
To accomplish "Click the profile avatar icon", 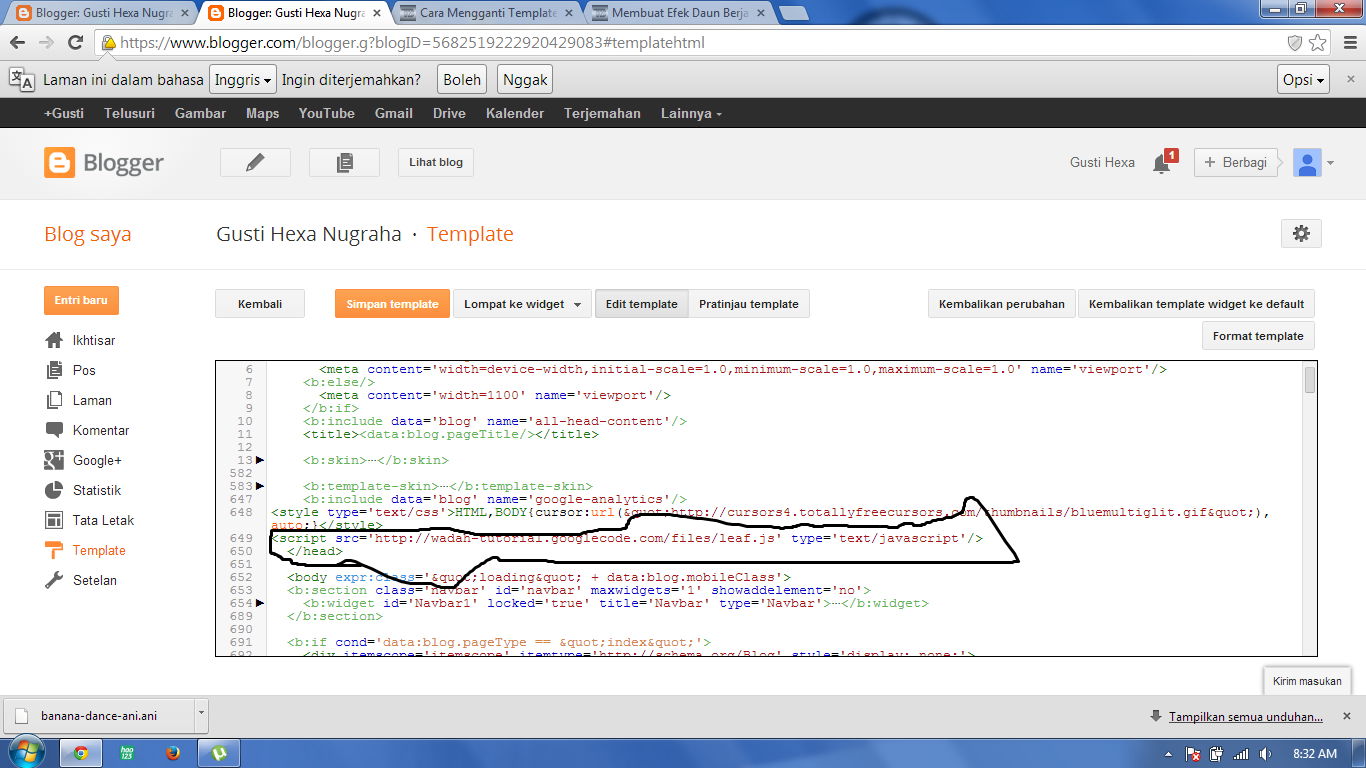I will click(1307, 163).
